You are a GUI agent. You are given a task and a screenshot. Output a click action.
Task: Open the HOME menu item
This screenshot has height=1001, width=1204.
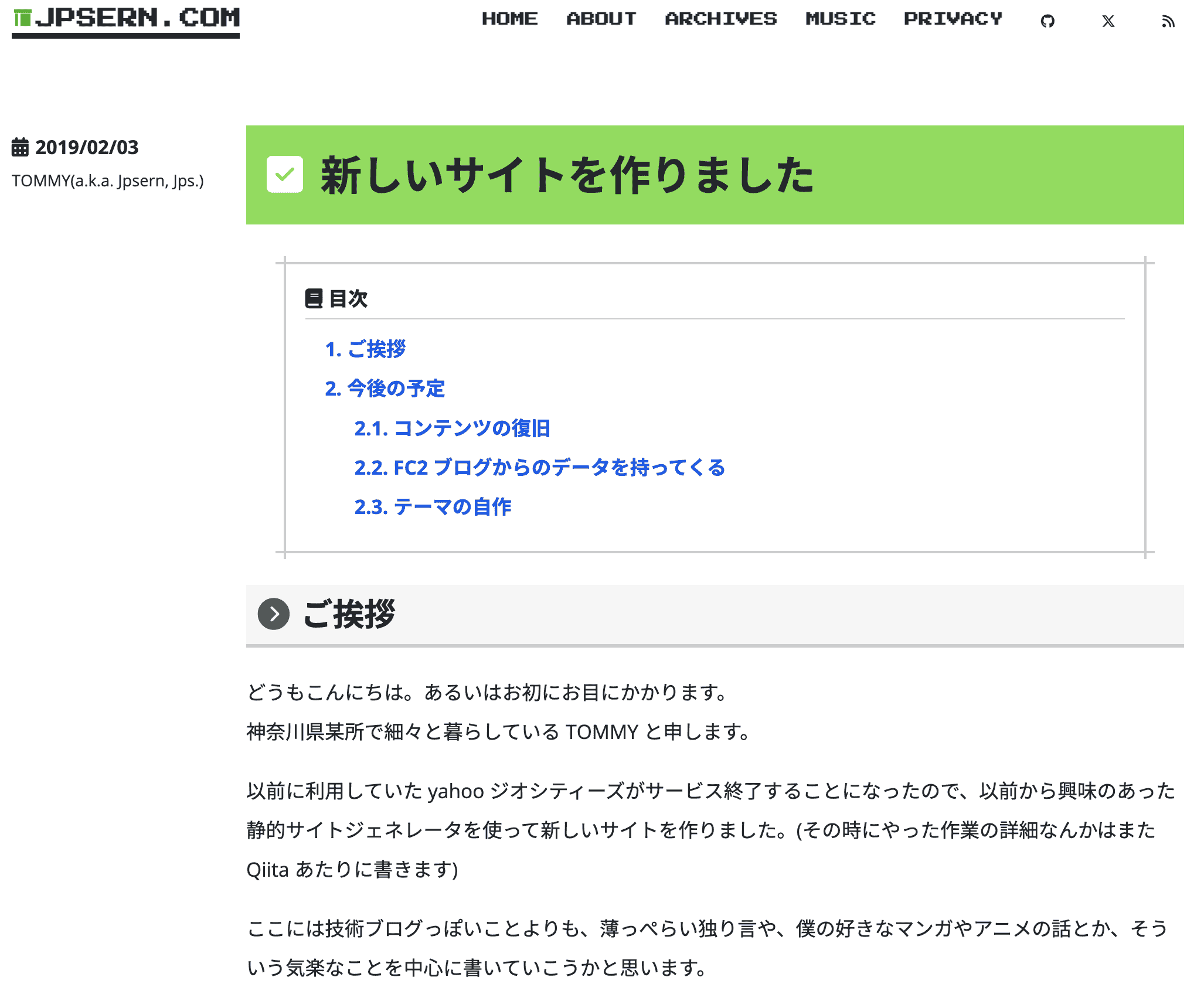(510, 18)
